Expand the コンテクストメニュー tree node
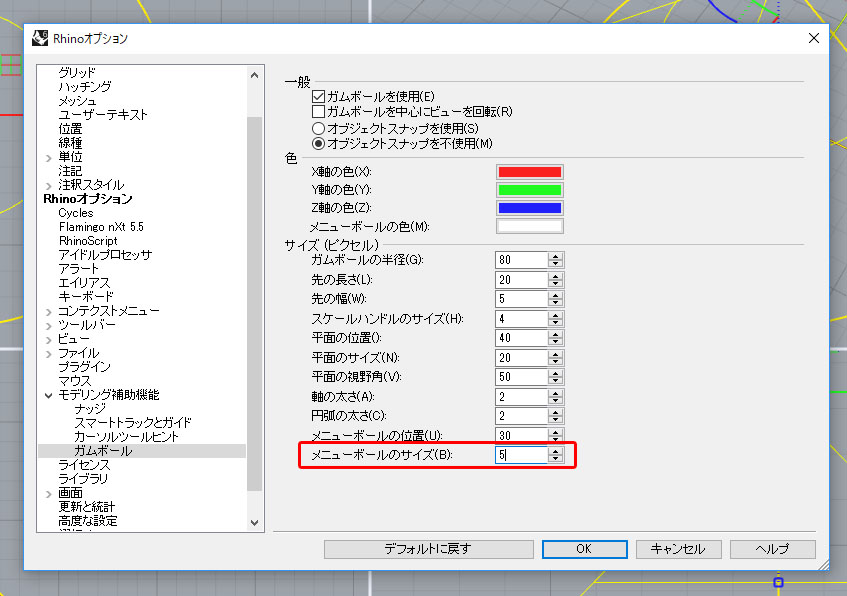 point(49,312)
